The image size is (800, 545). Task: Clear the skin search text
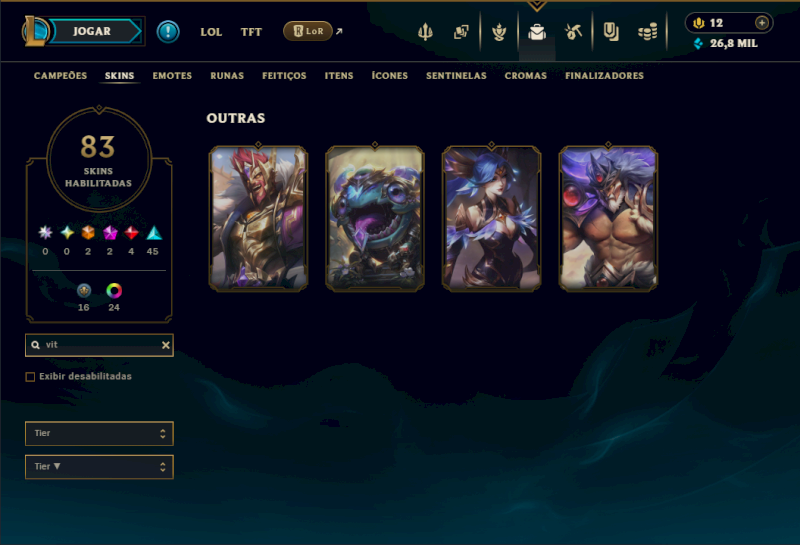pyautogui.click(x=166, y=345)
